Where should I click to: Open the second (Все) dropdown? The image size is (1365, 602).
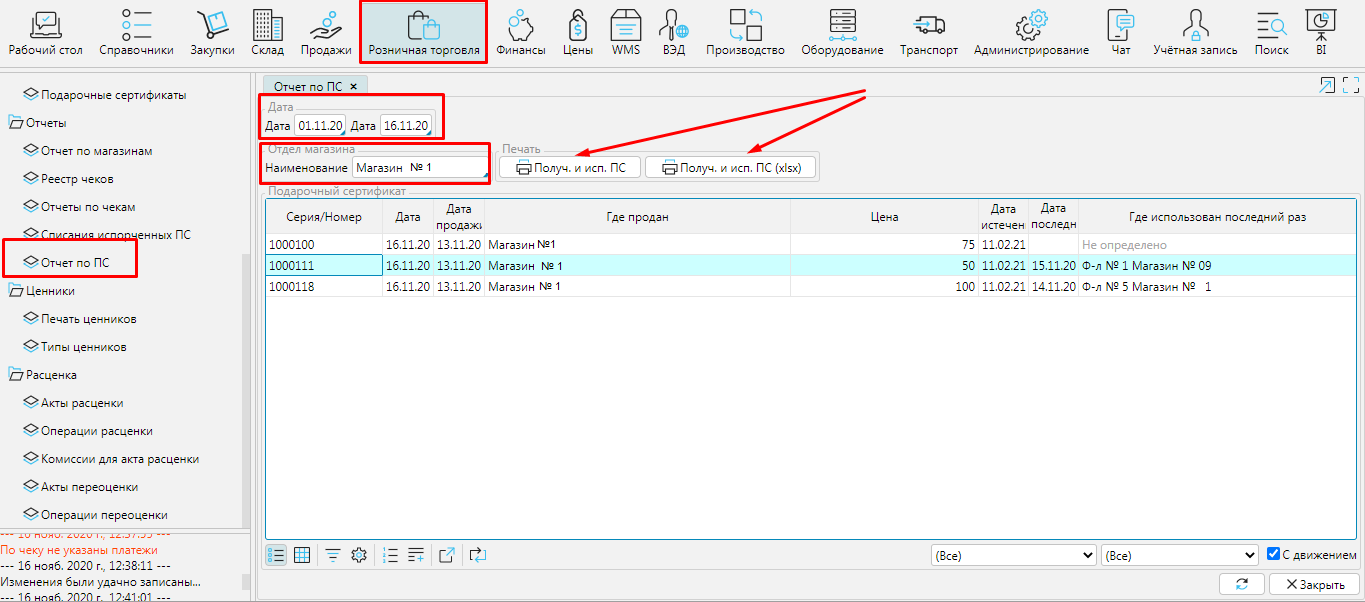[x=1179, y=555]
